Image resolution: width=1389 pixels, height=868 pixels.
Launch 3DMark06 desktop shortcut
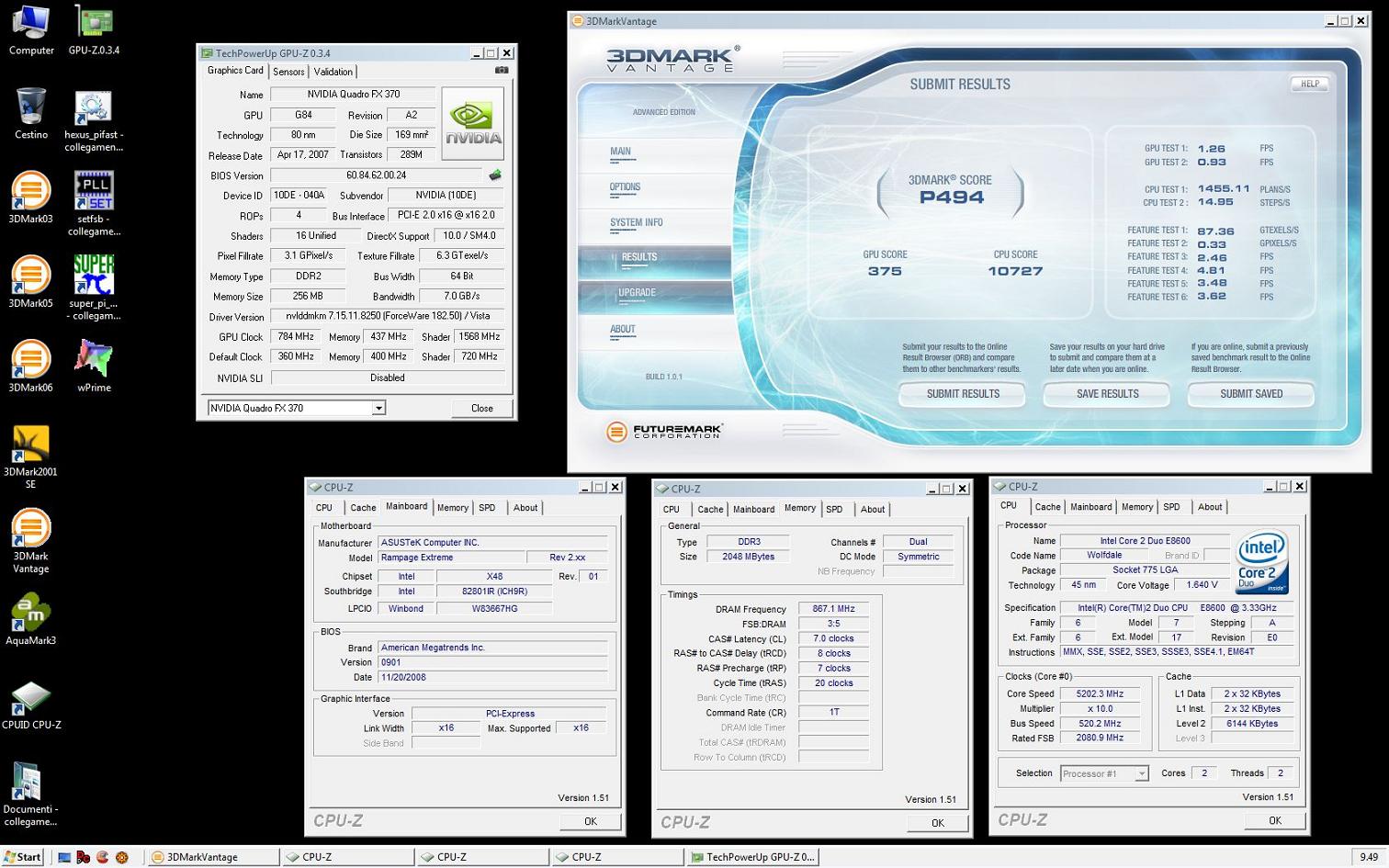pyautogui.click(x=30, y=366)
